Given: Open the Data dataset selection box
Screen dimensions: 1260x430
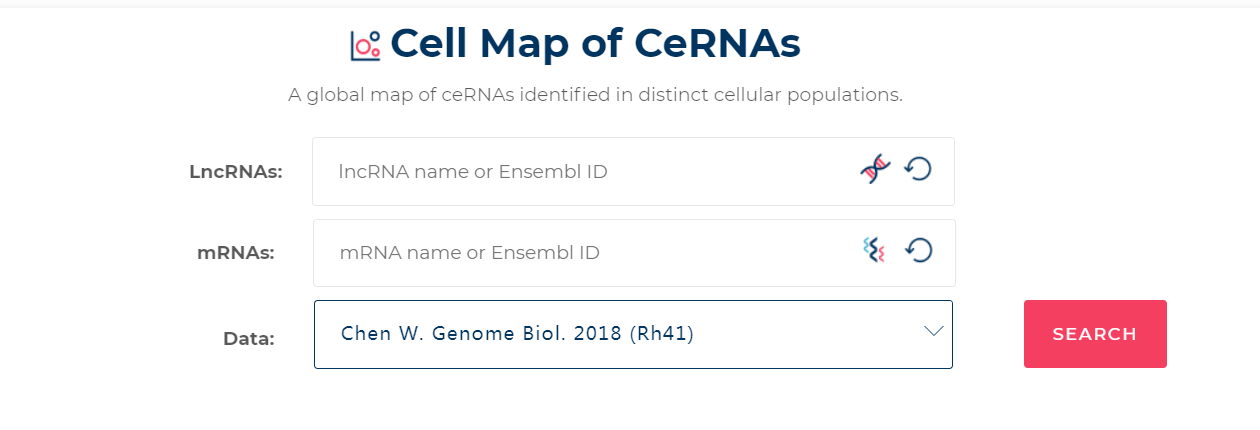Looking at the screenshot, I should tap(633, 334).
